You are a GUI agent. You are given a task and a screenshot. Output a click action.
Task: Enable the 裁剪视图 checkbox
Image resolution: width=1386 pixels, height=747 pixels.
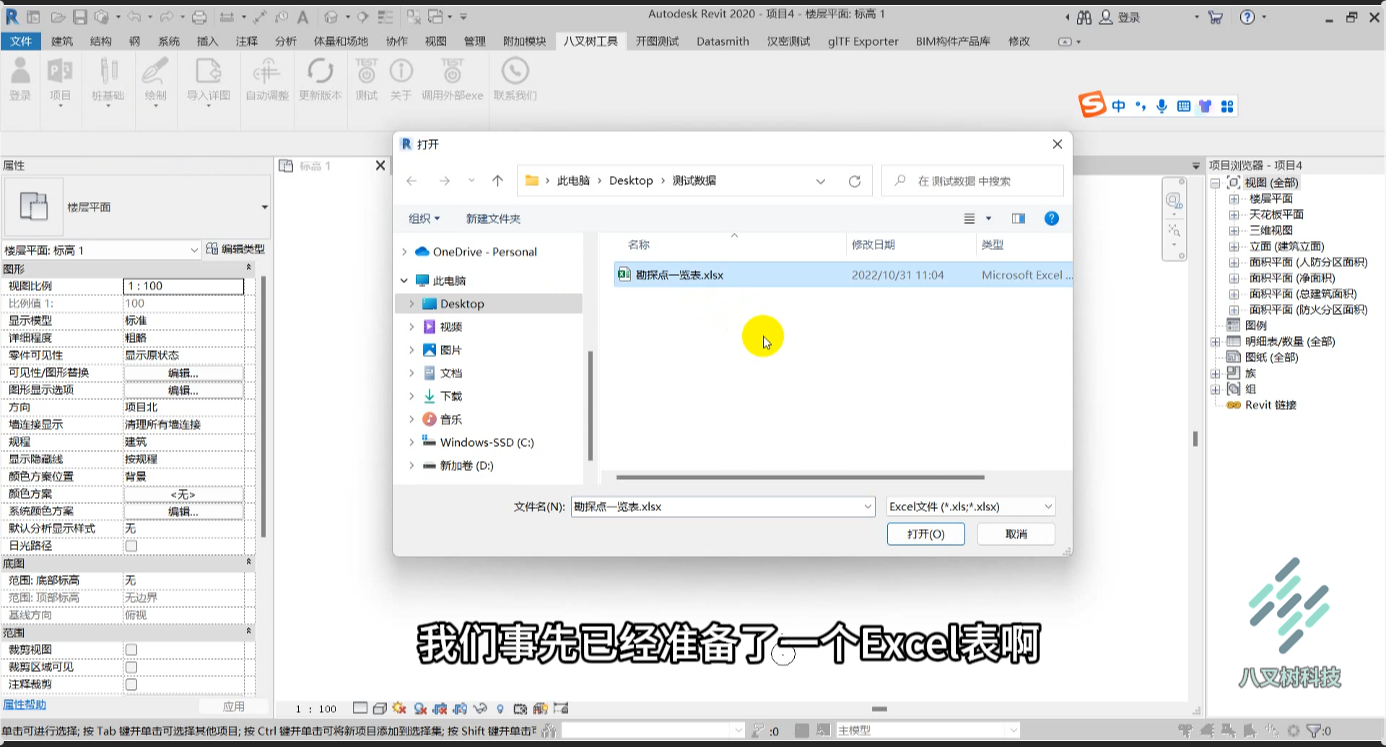click(x=131, y=650)
